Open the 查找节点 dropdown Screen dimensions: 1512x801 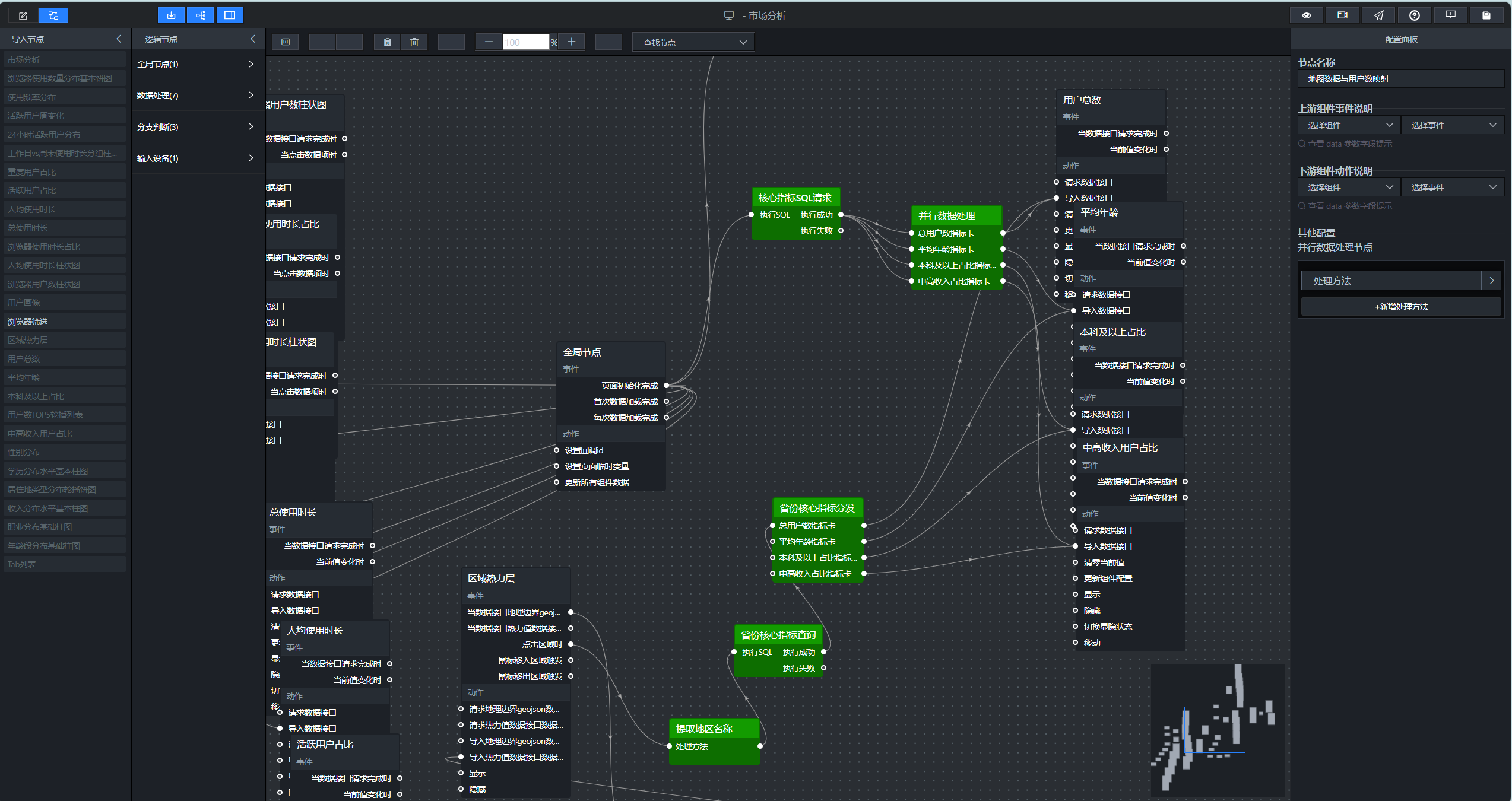(694, 42)
